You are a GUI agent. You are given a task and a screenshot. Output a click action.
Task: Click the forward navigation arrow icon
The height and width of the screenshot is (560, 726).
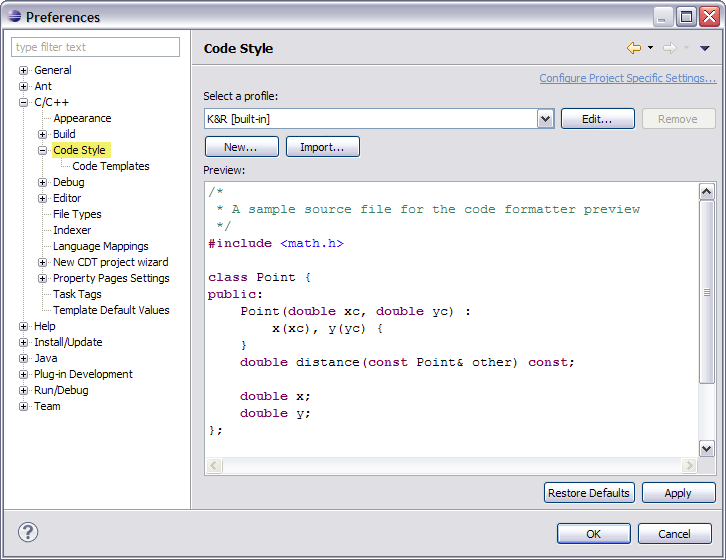tap(670, 48)
